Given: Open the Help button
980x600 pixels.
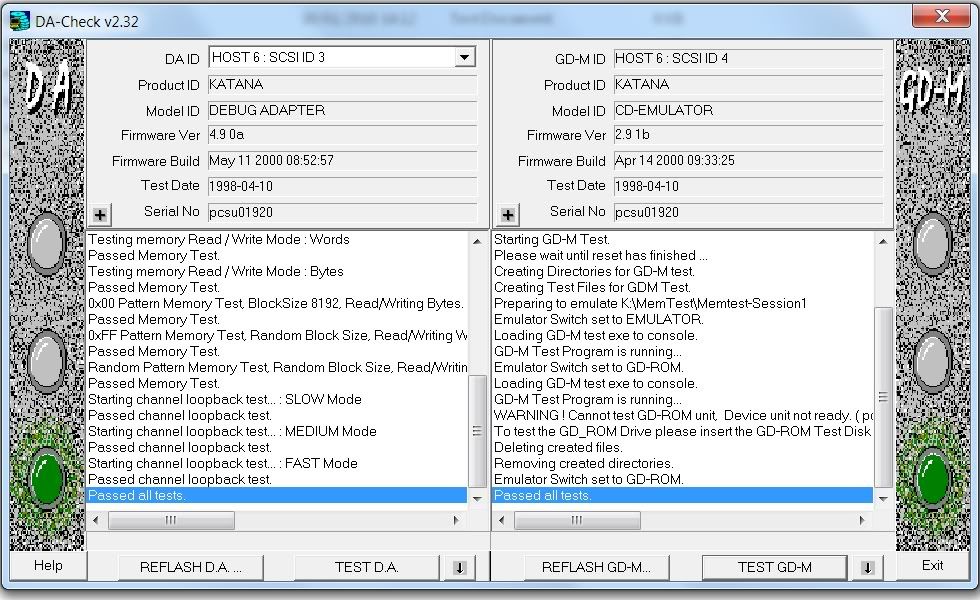Looking at the screenshot, I should point(48,565).
